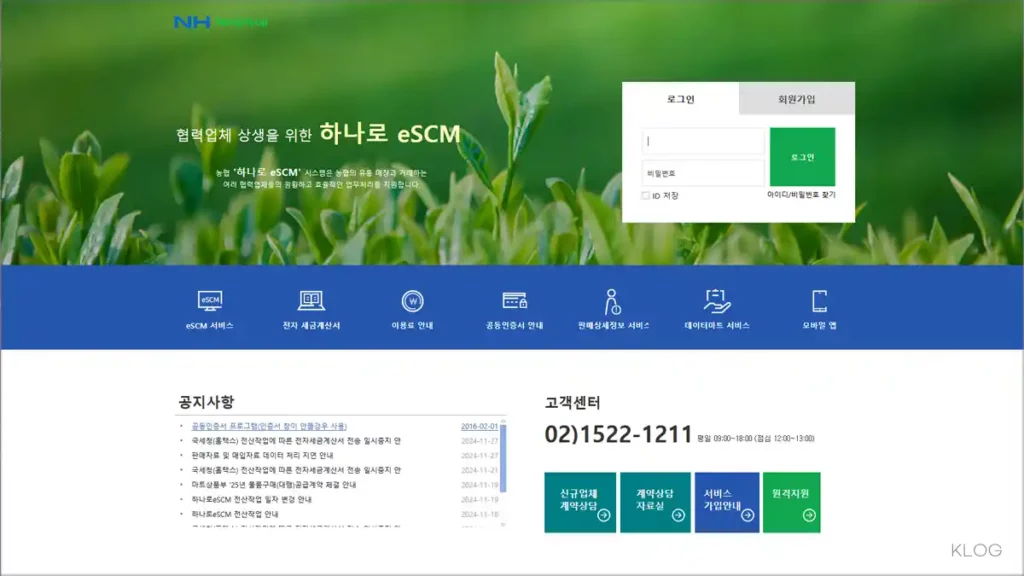The image size is (1024, 576).
Task: Click the 신규업체 계약상담 label text
Action: (579, 500)
